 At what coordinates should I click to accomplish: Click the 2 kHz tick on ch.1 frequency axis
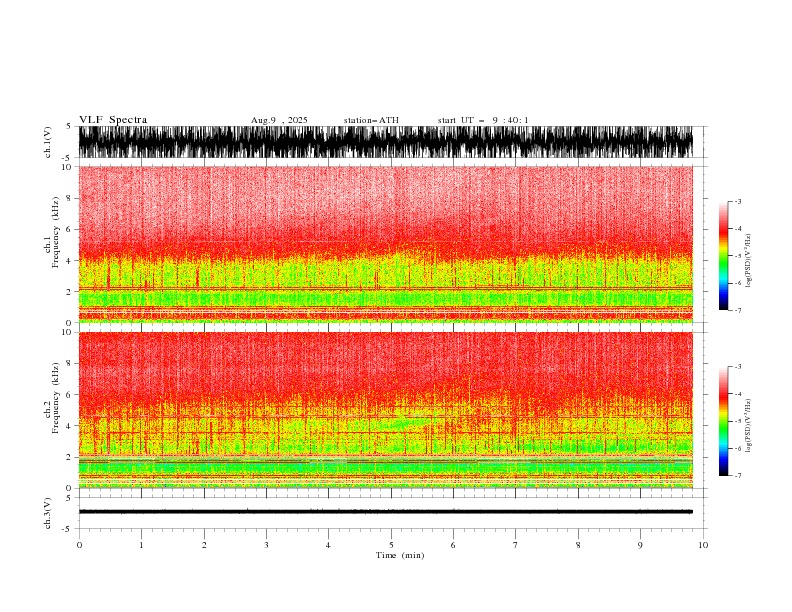(69, 292)
